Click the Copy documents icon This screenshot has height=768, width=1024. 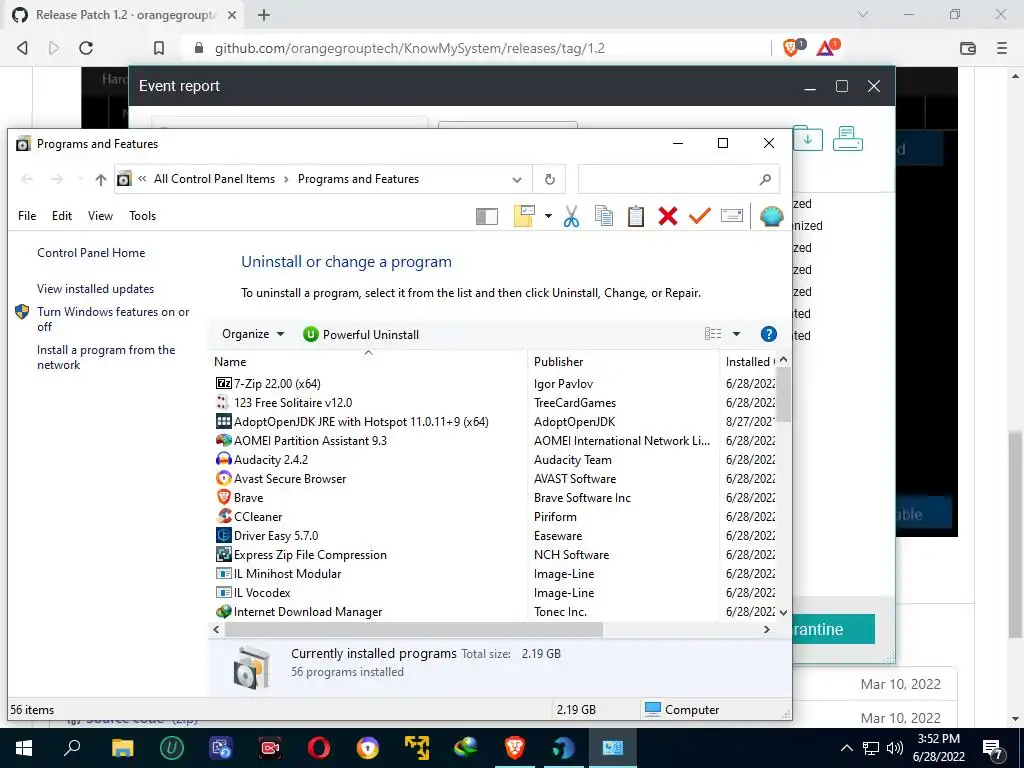(x=603, y=216)
